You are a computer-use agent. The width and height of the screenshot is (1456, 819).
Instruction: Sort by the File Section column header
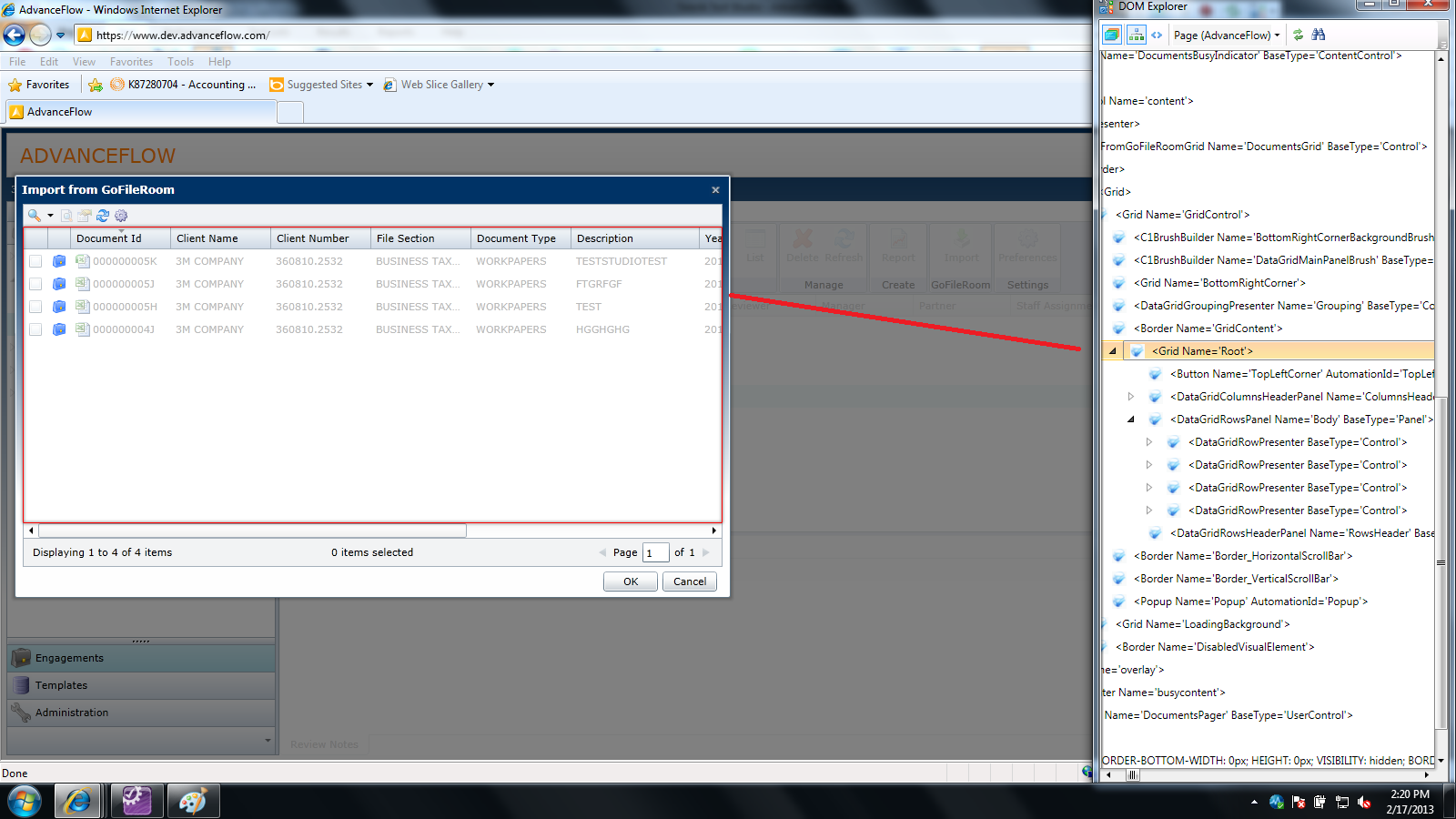tap(420, 238)
